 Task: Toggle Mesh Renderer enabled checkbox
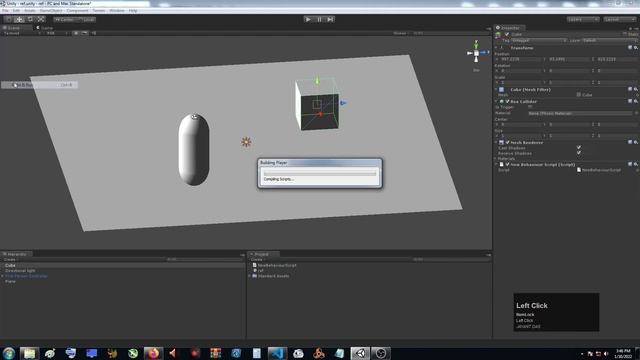tap(507, 142)
